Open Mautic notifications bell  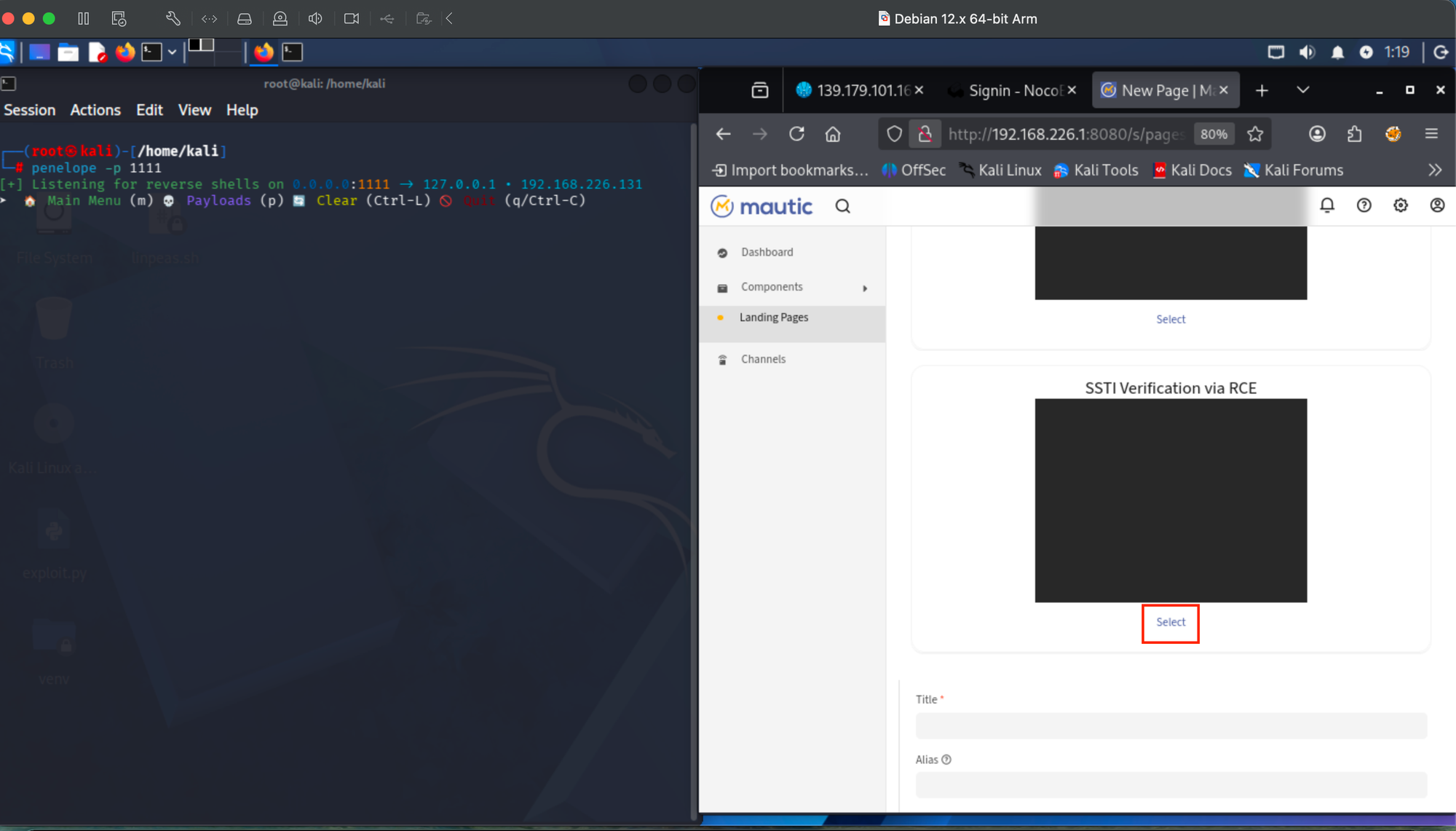(1327, 205)
